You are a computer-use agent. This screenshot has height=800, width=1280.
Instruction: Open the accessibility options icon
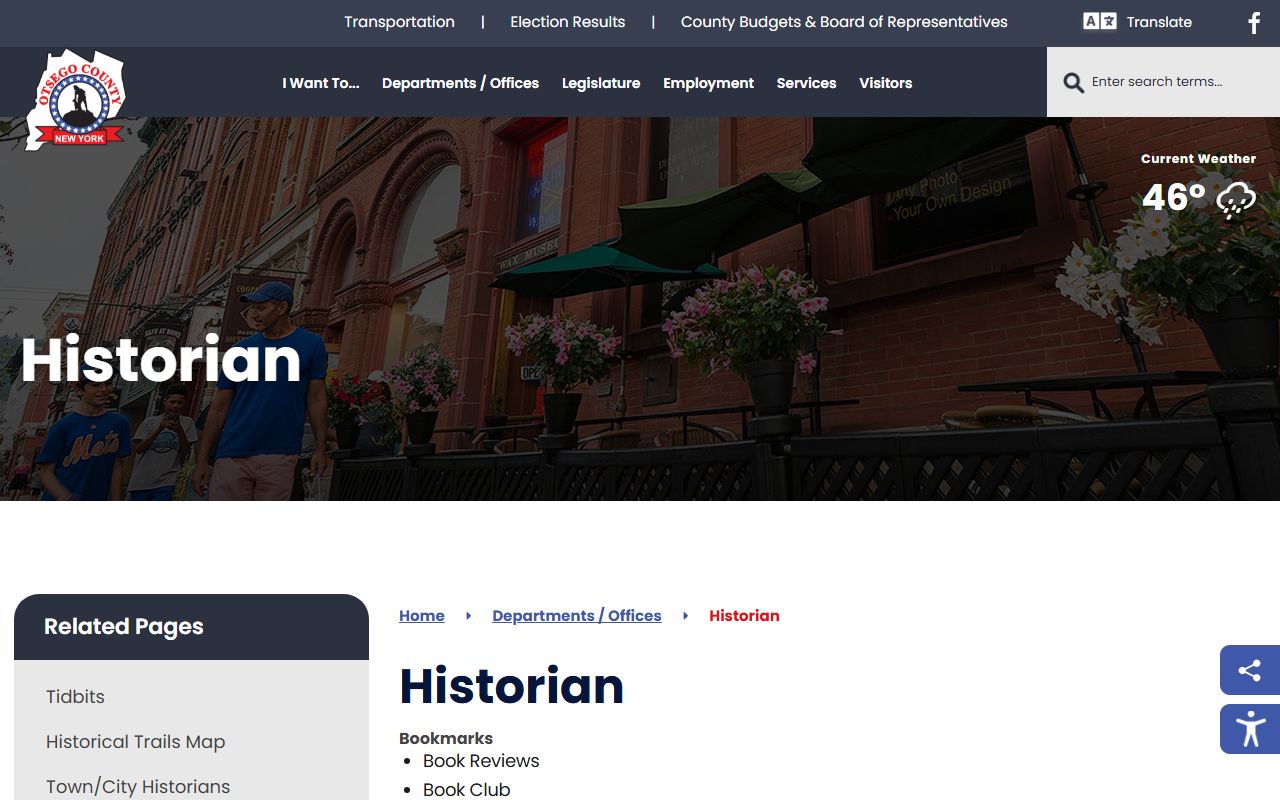1250,729
